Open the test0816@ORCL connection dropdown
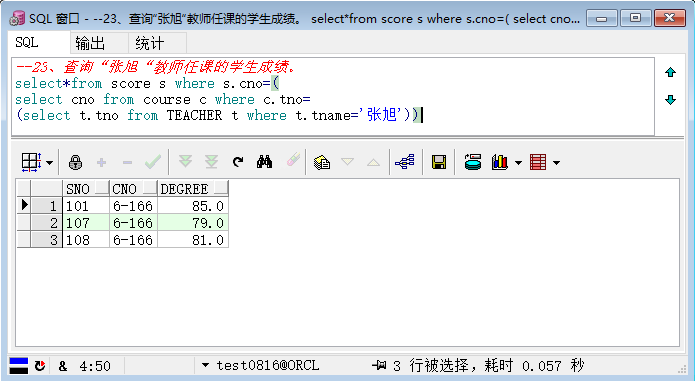Screen dimensions: 695x381 205,365
